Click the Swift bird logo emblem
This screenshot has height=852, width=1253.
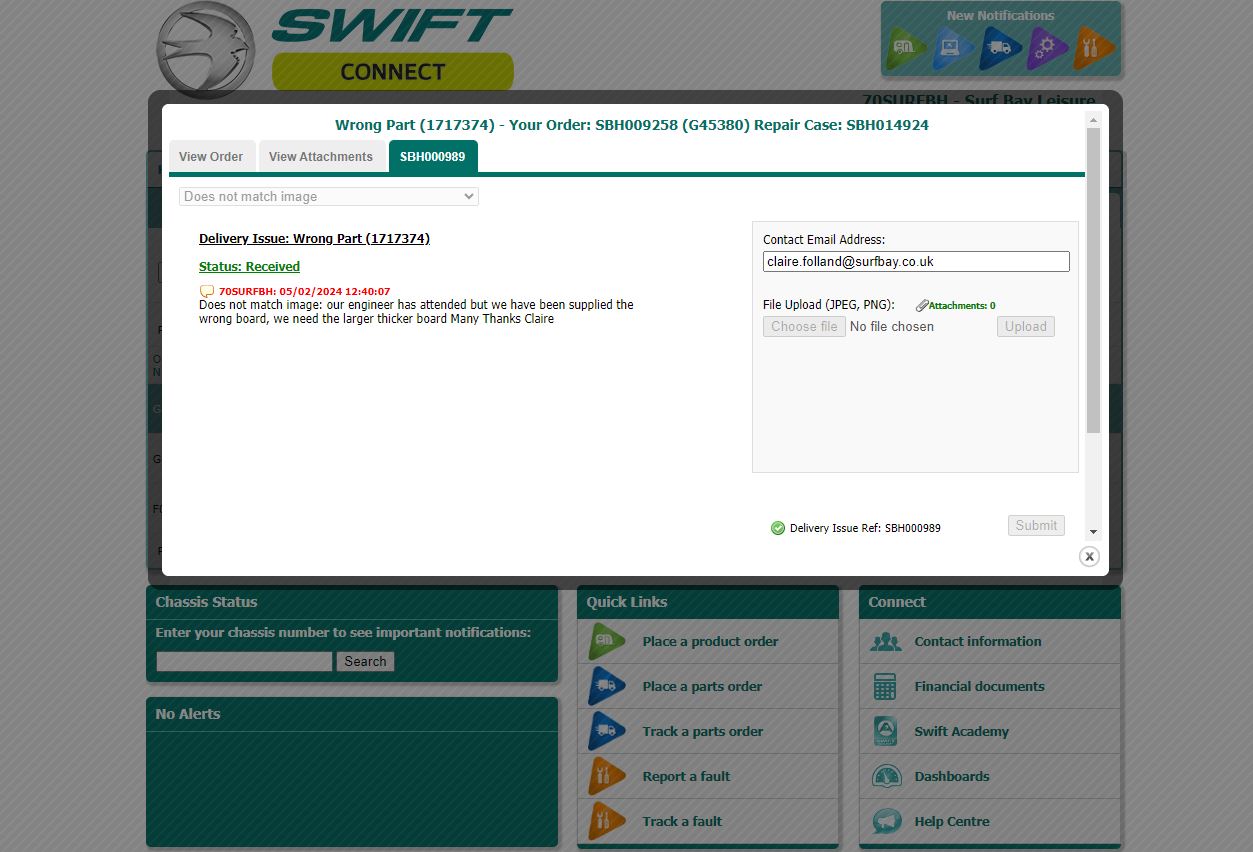click(x=206, y=50)
